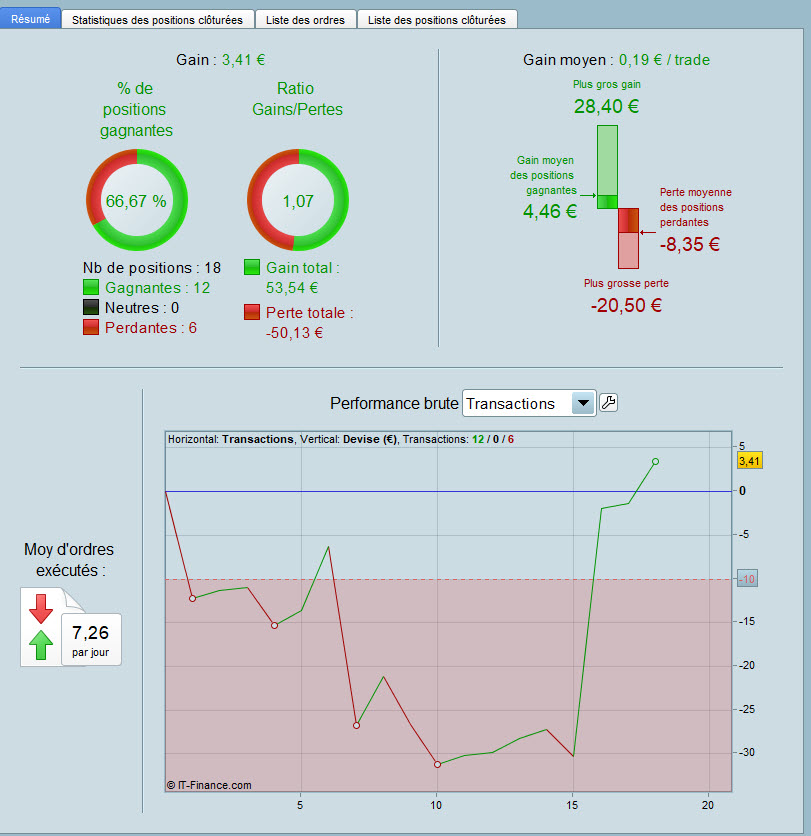Open the Liste des ordres tab
The image size is (811, 836).
tap(306, 20)
